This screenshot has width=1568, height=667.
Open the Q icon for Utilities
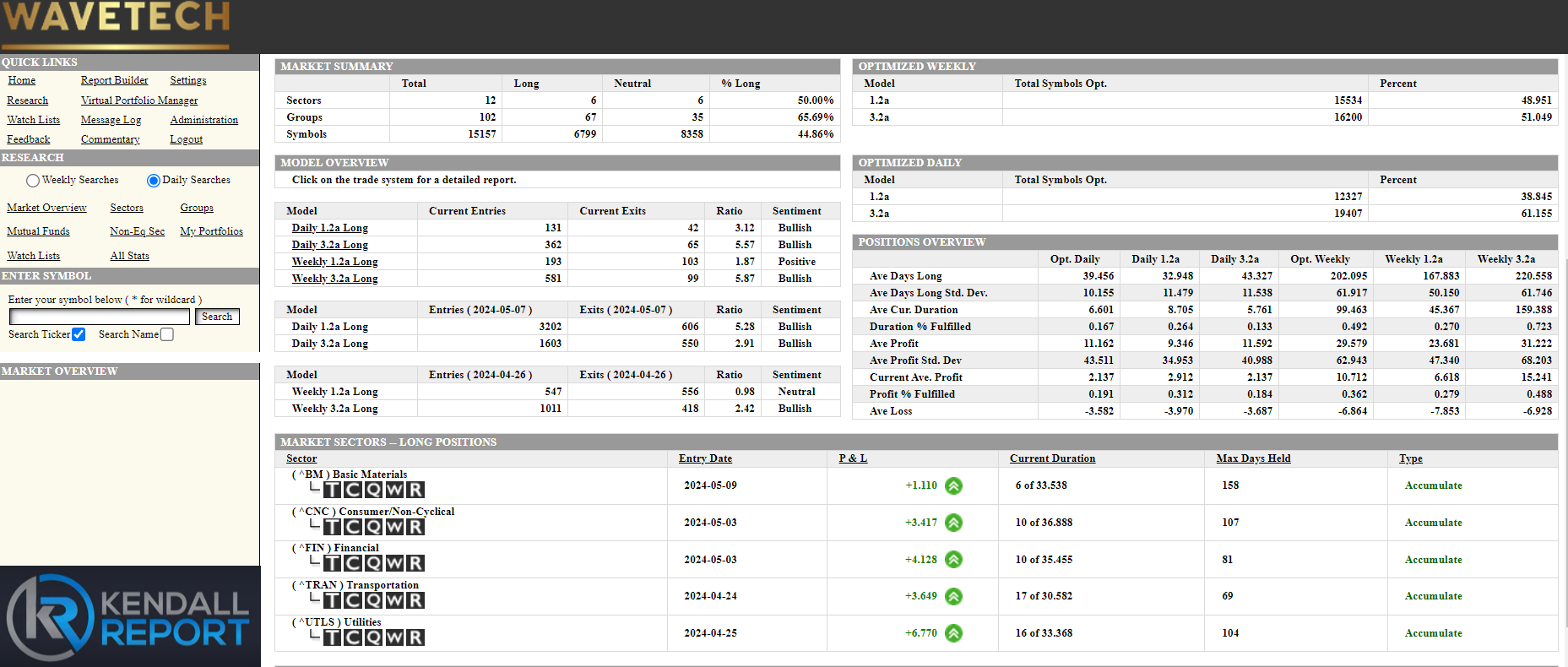(x=373, y=637)
